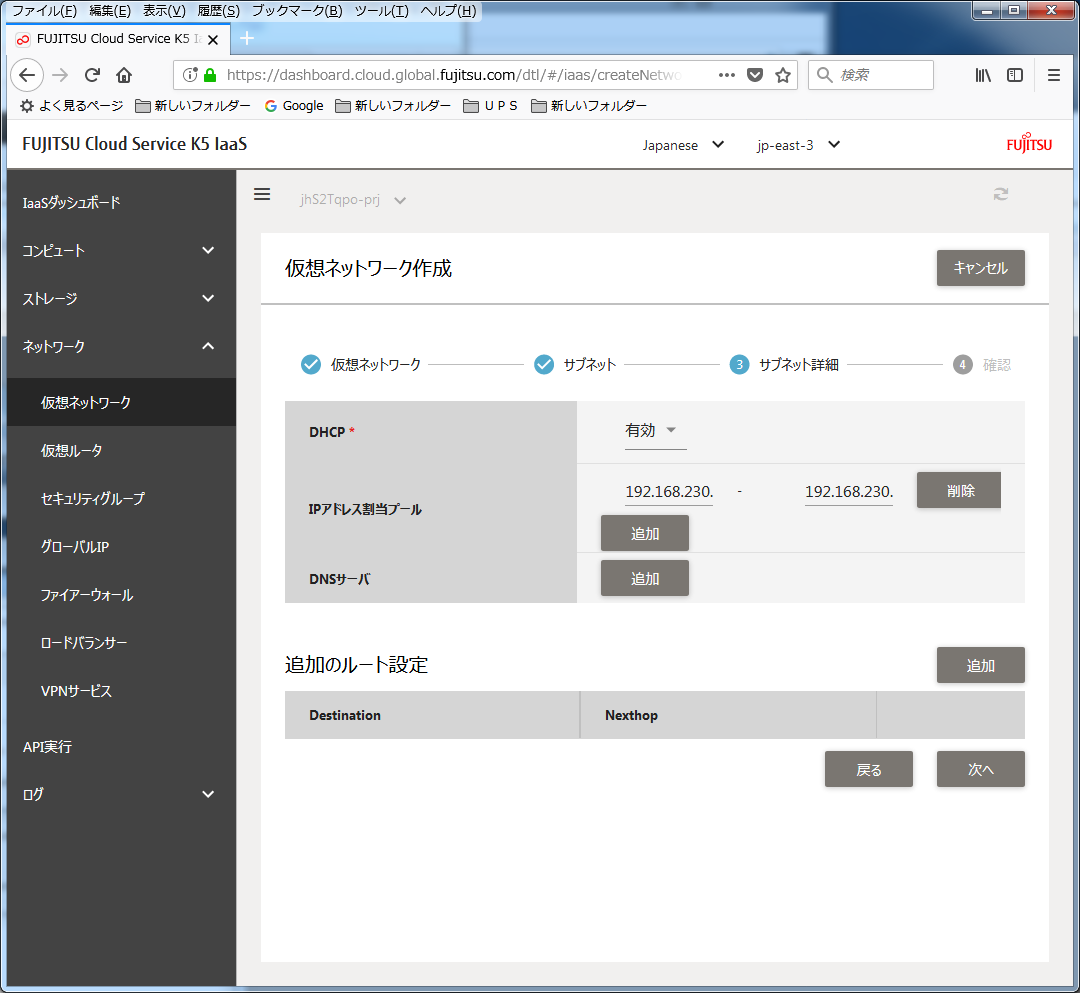
Task: Close the FUJITSU Cloud Service K5 tab
Action: pyautogui.click(x=213, y=40)
